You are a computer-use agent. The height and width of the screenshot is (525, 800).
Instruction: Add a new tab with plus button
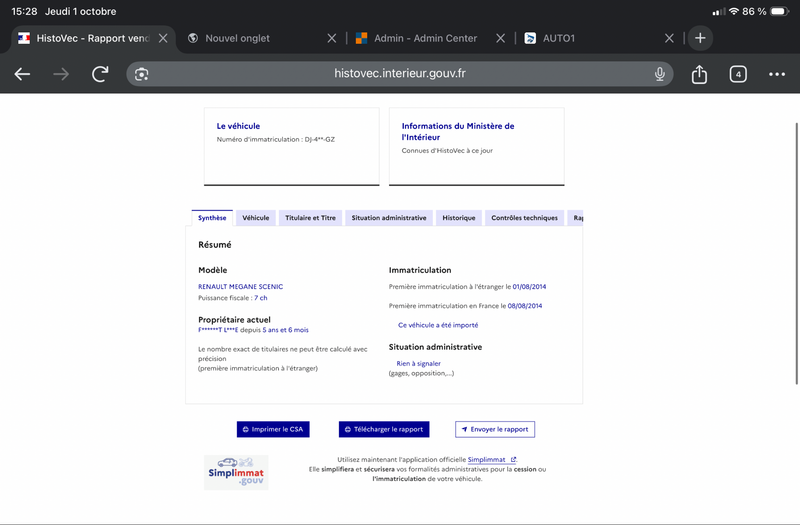700,38
